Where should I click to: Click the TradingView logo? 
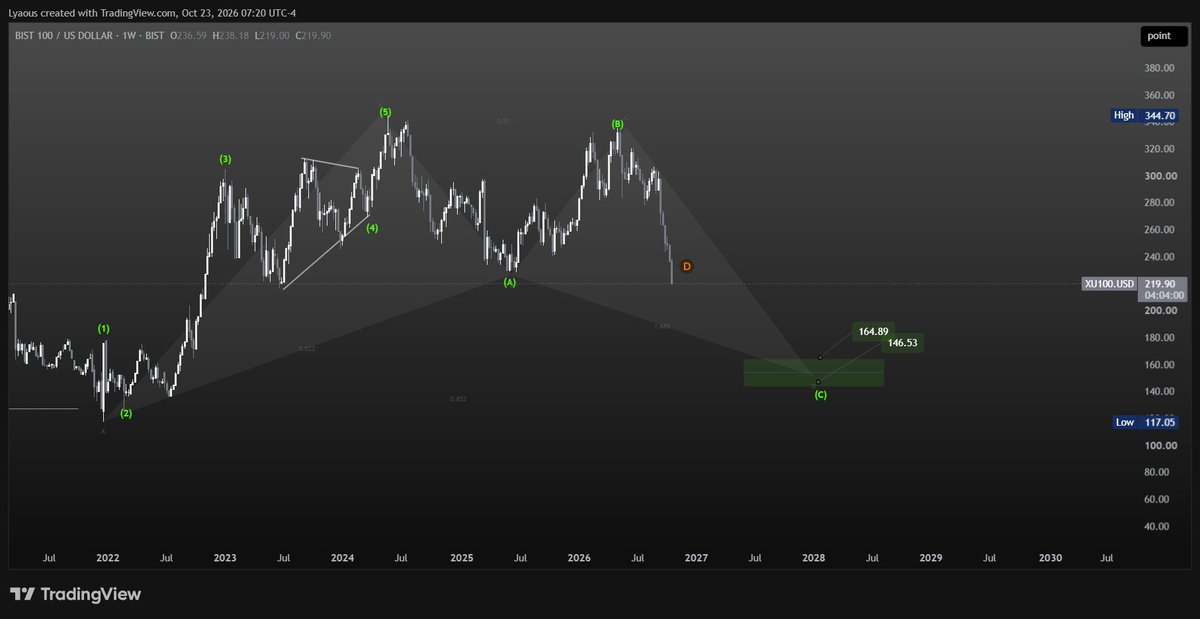click(76, 594)
